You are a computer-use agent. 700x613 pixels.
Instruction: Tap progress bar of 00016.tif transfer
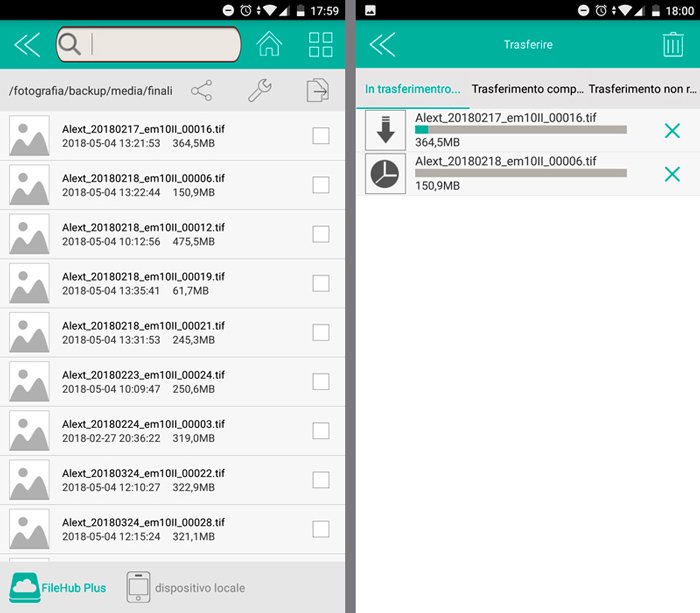tap(521, 129)
